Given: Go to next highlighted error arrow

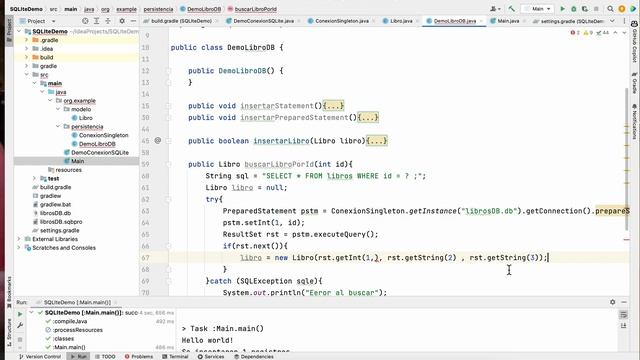Looking at the screenshot, I should pos(624,33).
